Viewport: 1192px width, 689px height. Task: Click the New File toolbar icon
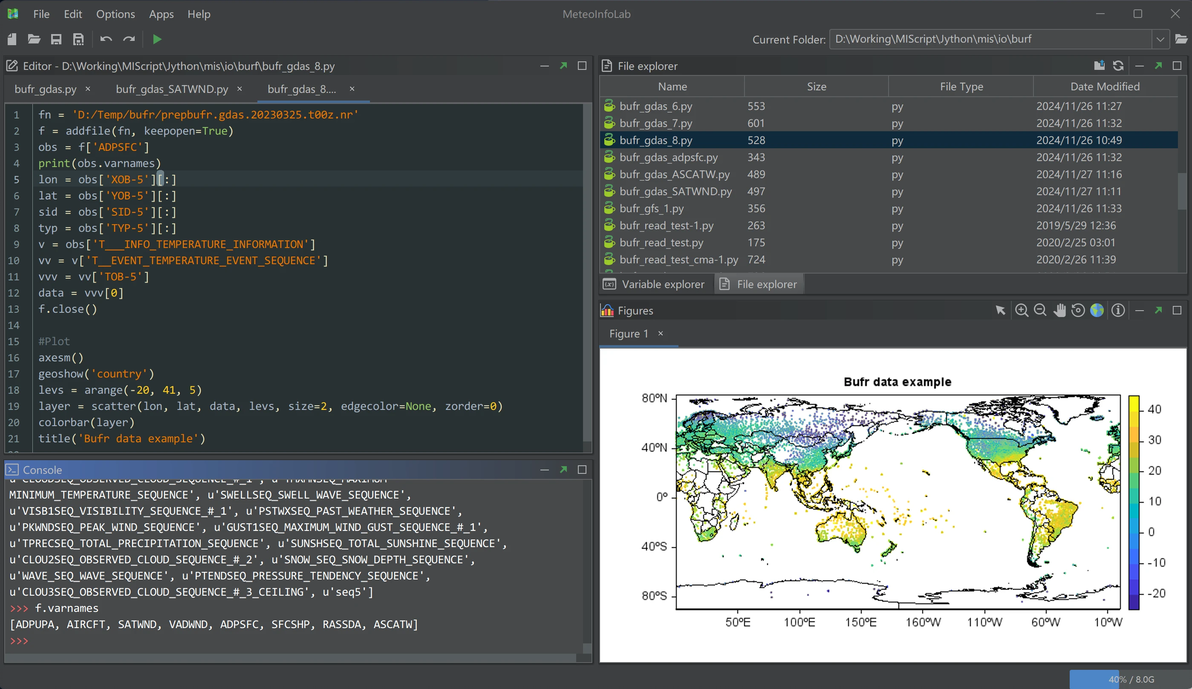pos(12,39)
